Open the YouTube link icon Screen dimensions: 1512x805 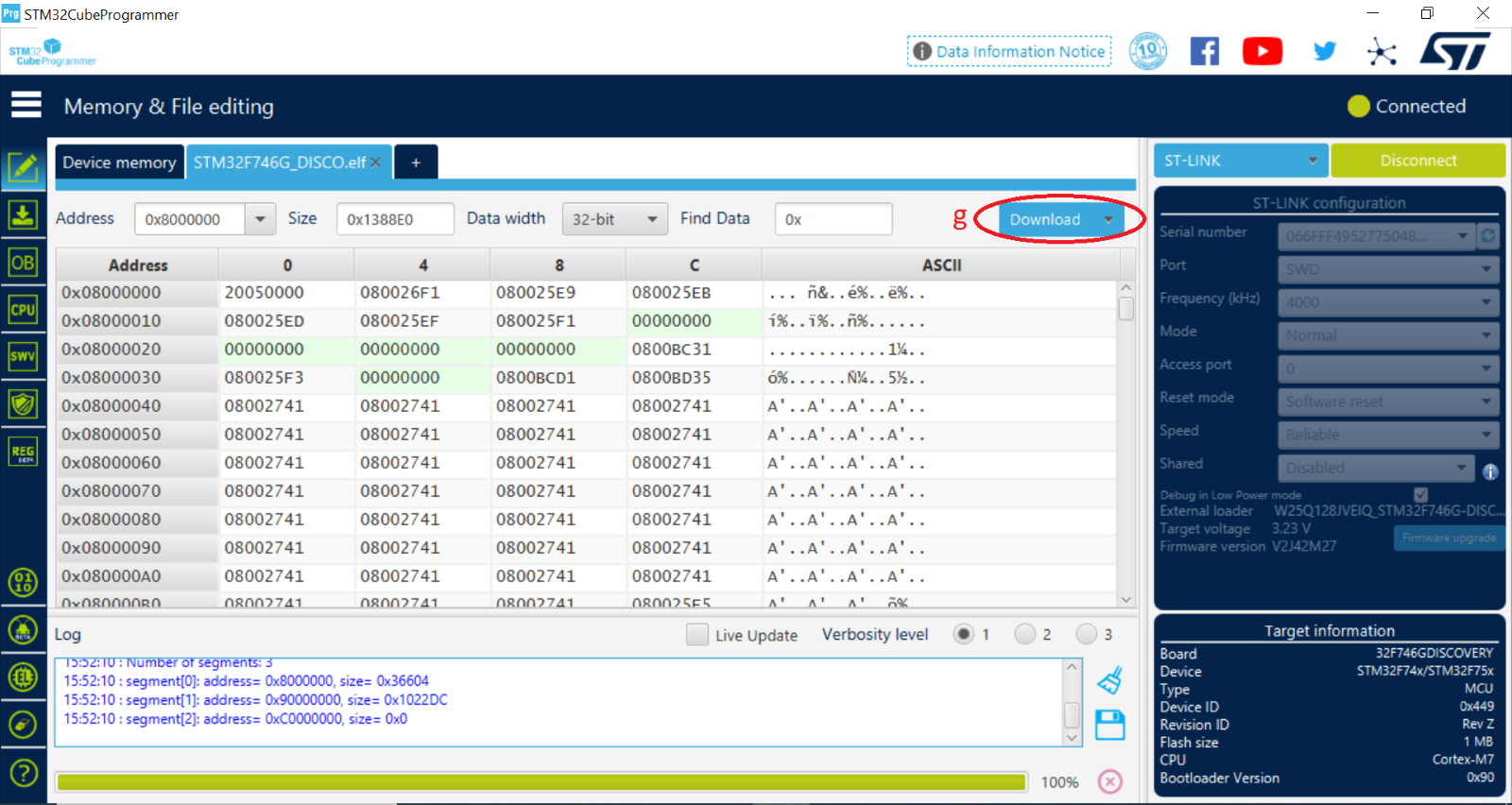pyautogui.click(x=1263, y=51)
